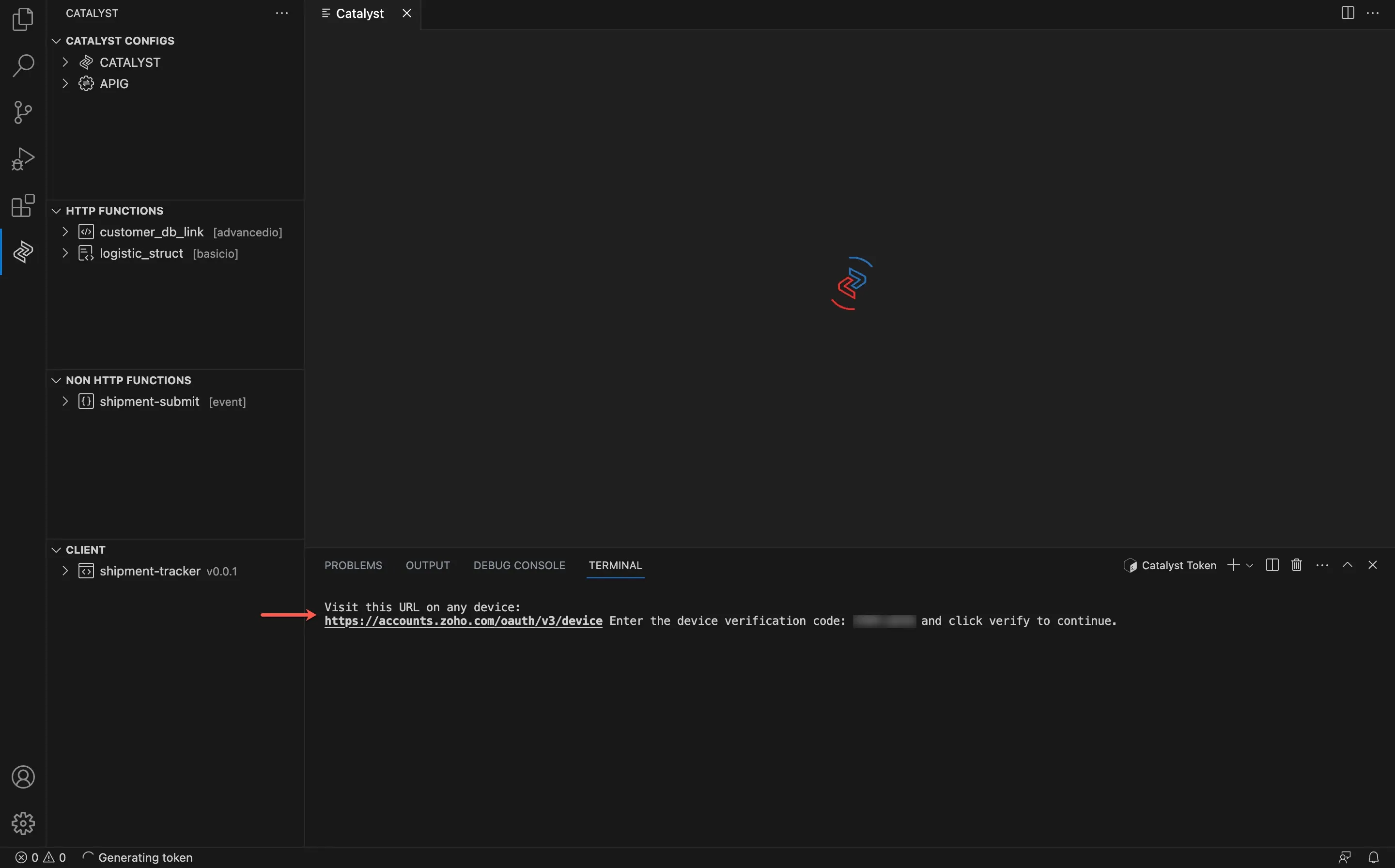1395x868 pixels.
Task: Select the APIG tree item
Action: coord(175,83)
